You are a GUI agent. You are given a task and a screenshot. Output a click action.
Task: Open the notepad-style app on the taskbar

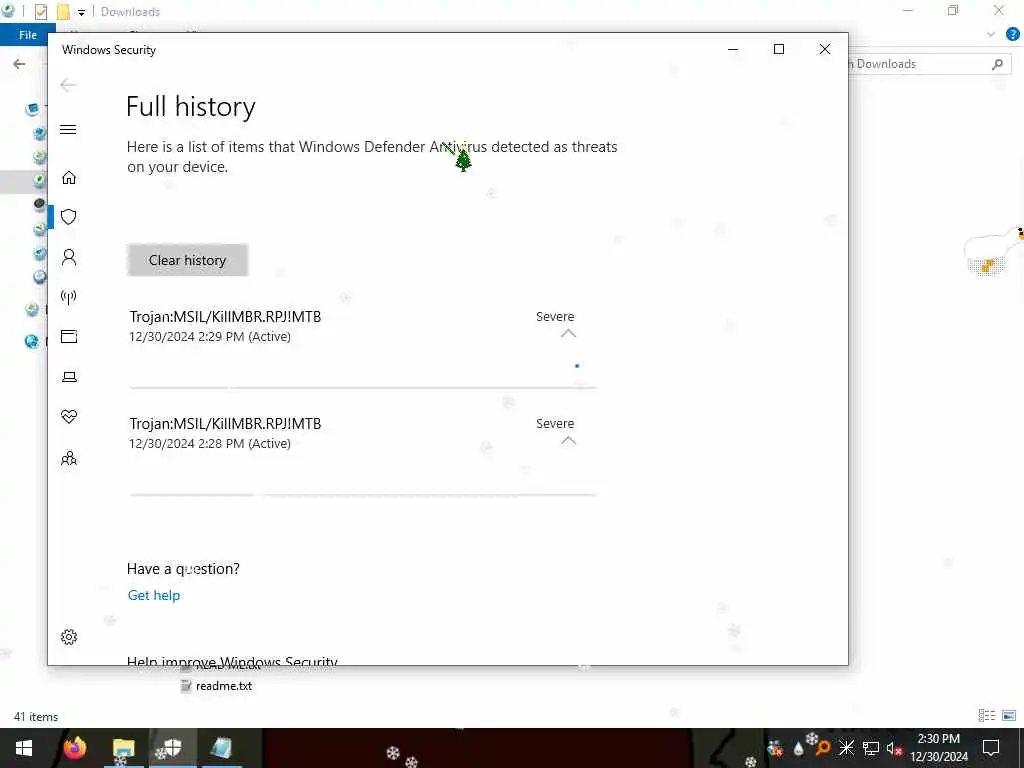pyautogui.click(x=221, y=748)
